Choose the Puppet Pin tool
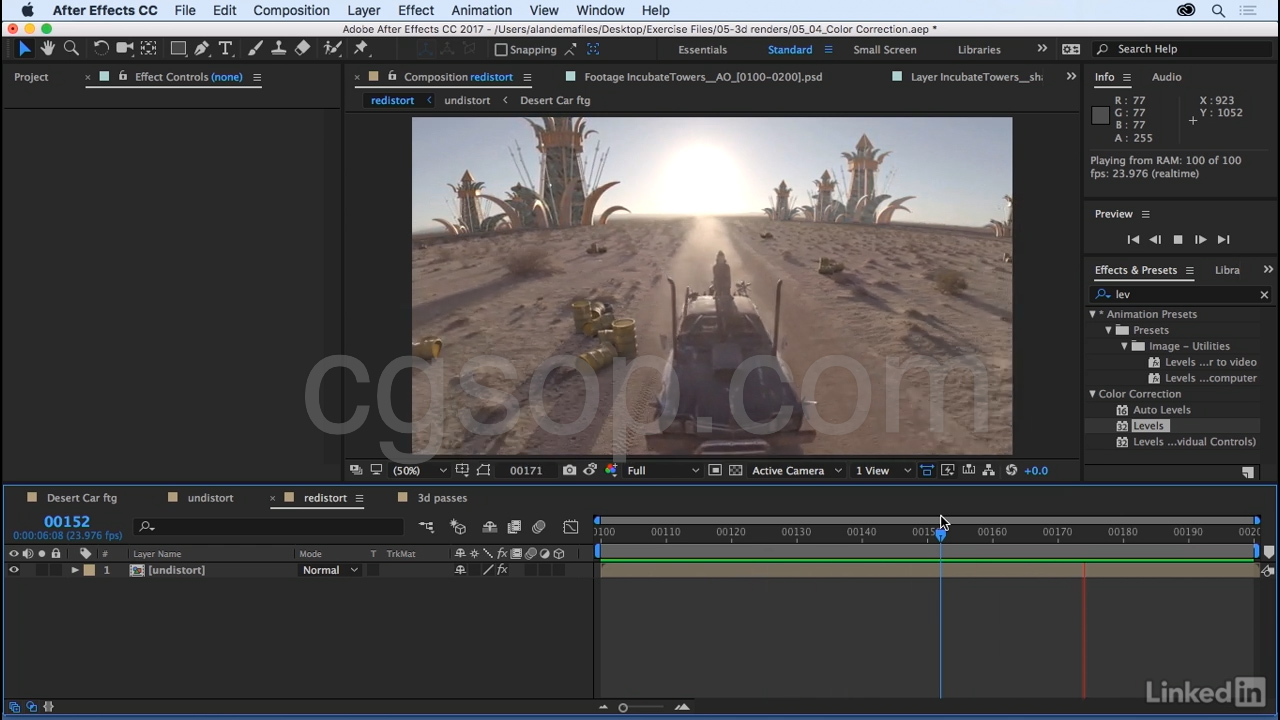The image size is (1280, 720). 361,48
